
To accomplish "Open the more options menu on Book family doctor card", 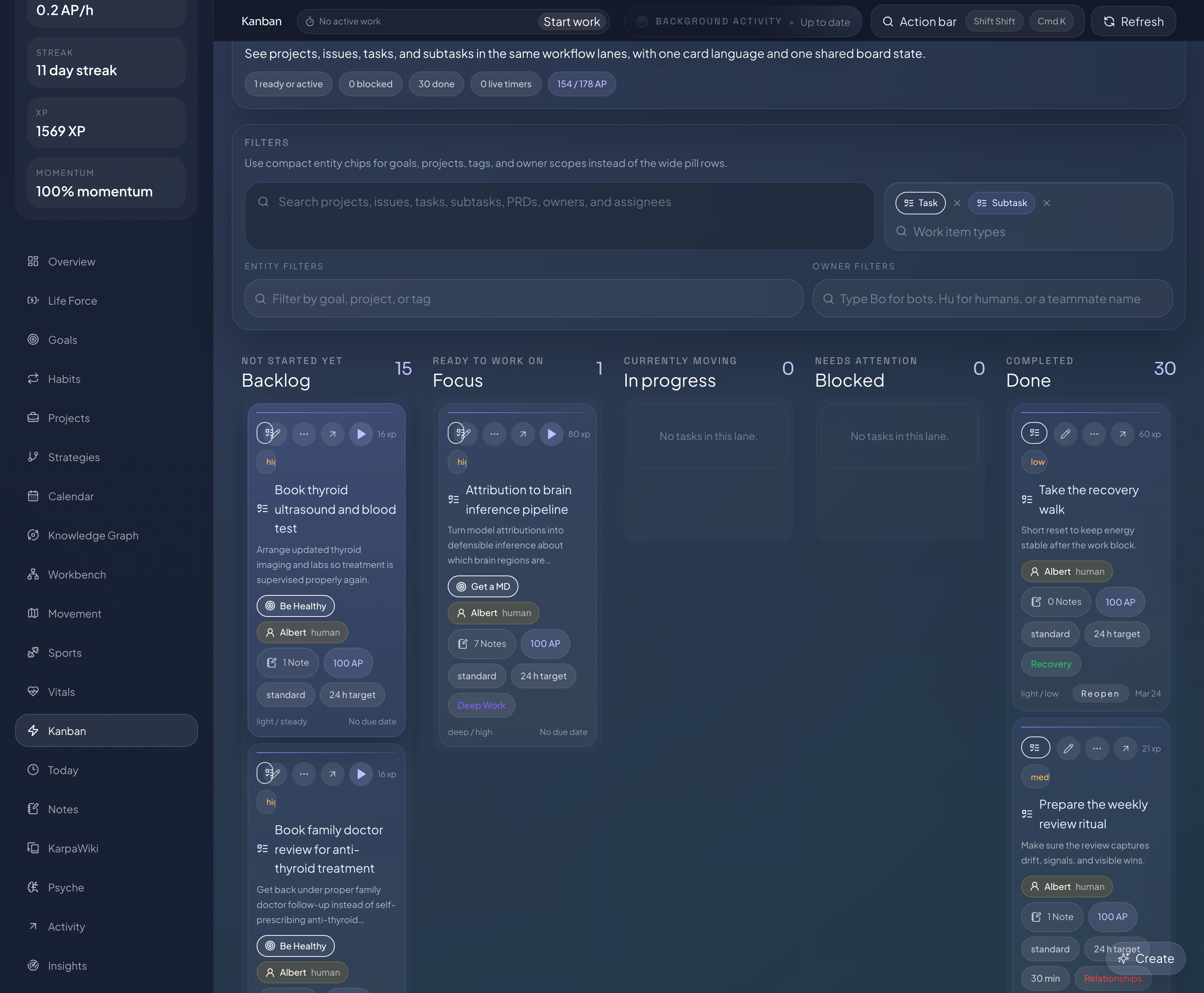I will tap(304, 774).
